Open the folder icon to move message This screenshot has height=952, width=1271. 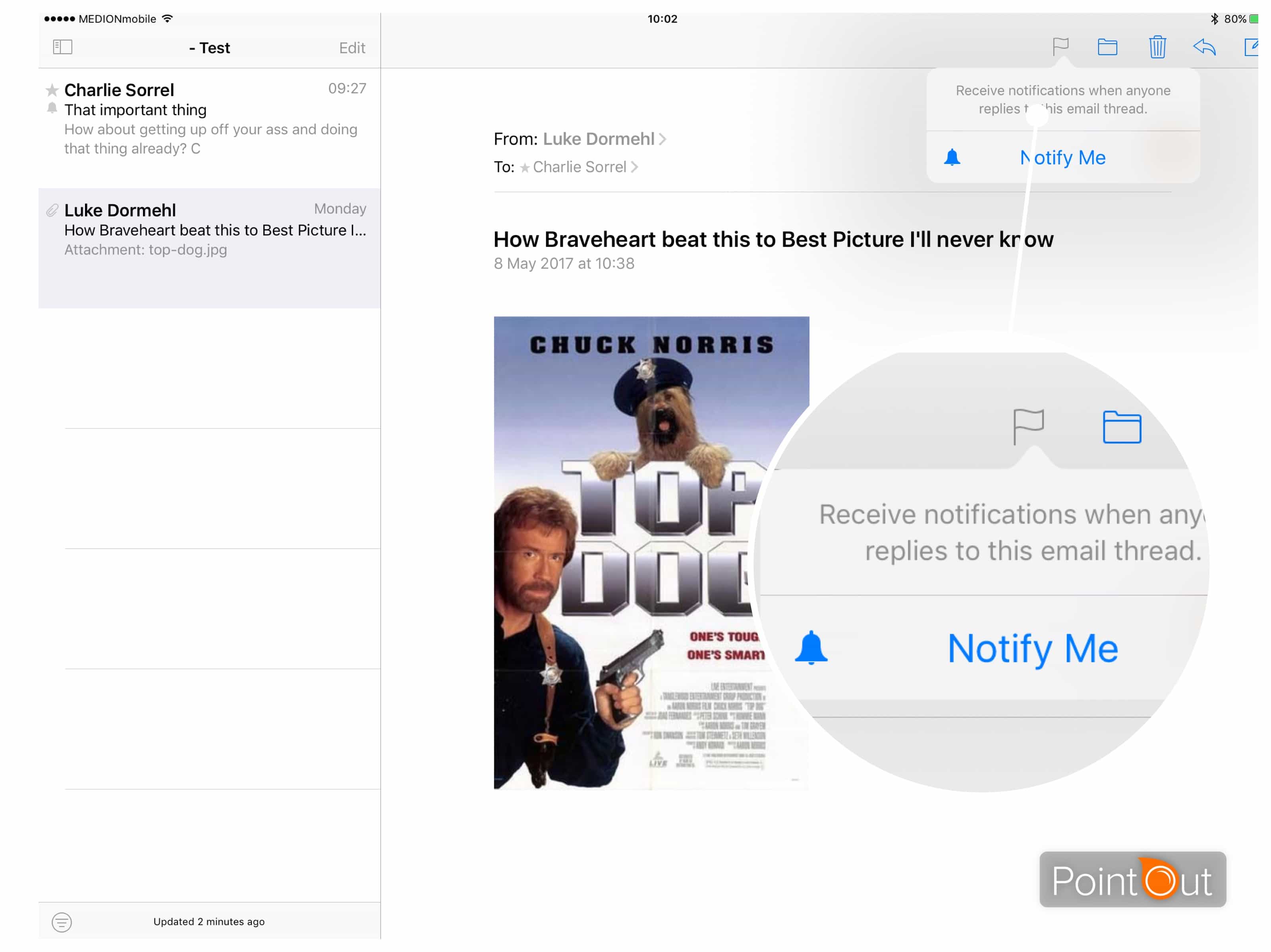tap(1109, 47)
